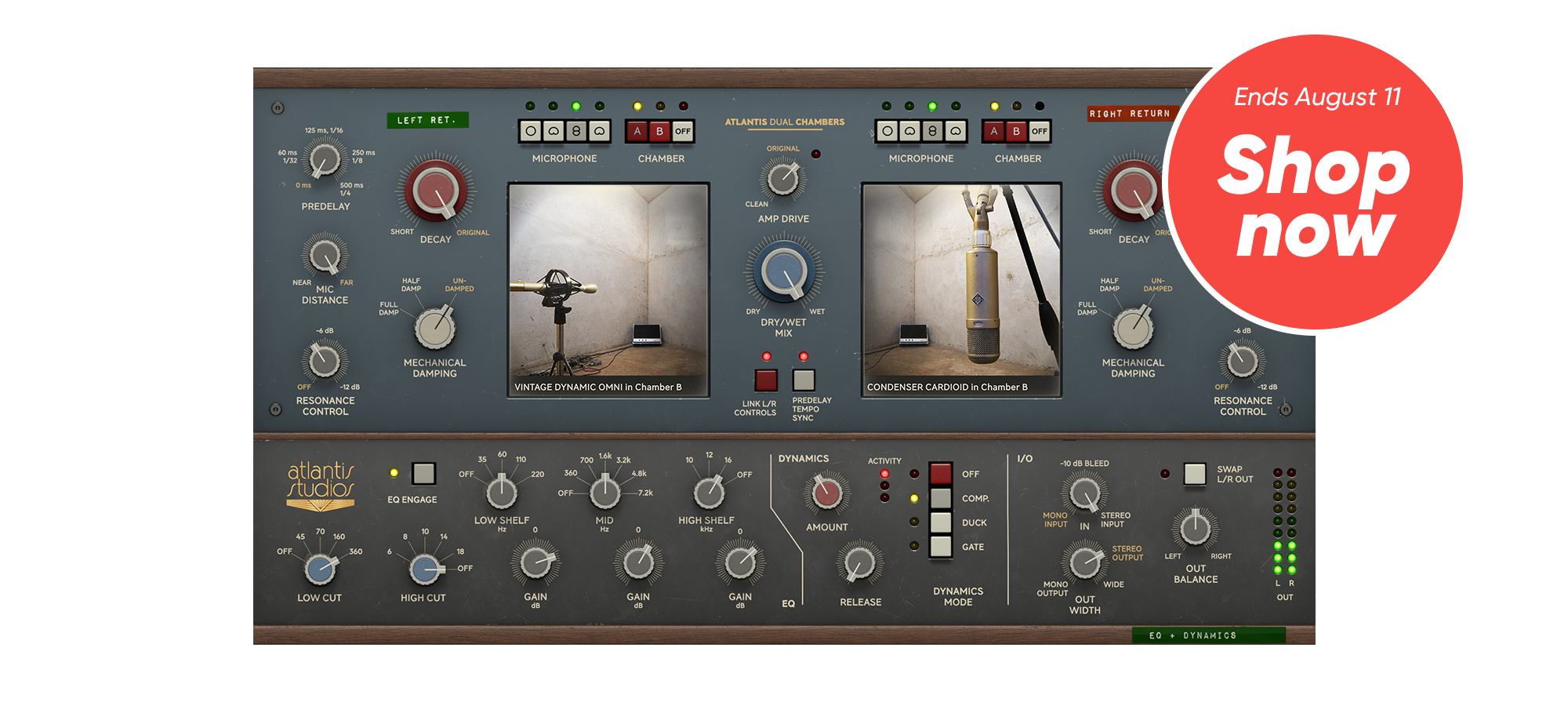Click the Mid frequency knob
This screenshot has width=1568, height=706.
coord(604,493)
